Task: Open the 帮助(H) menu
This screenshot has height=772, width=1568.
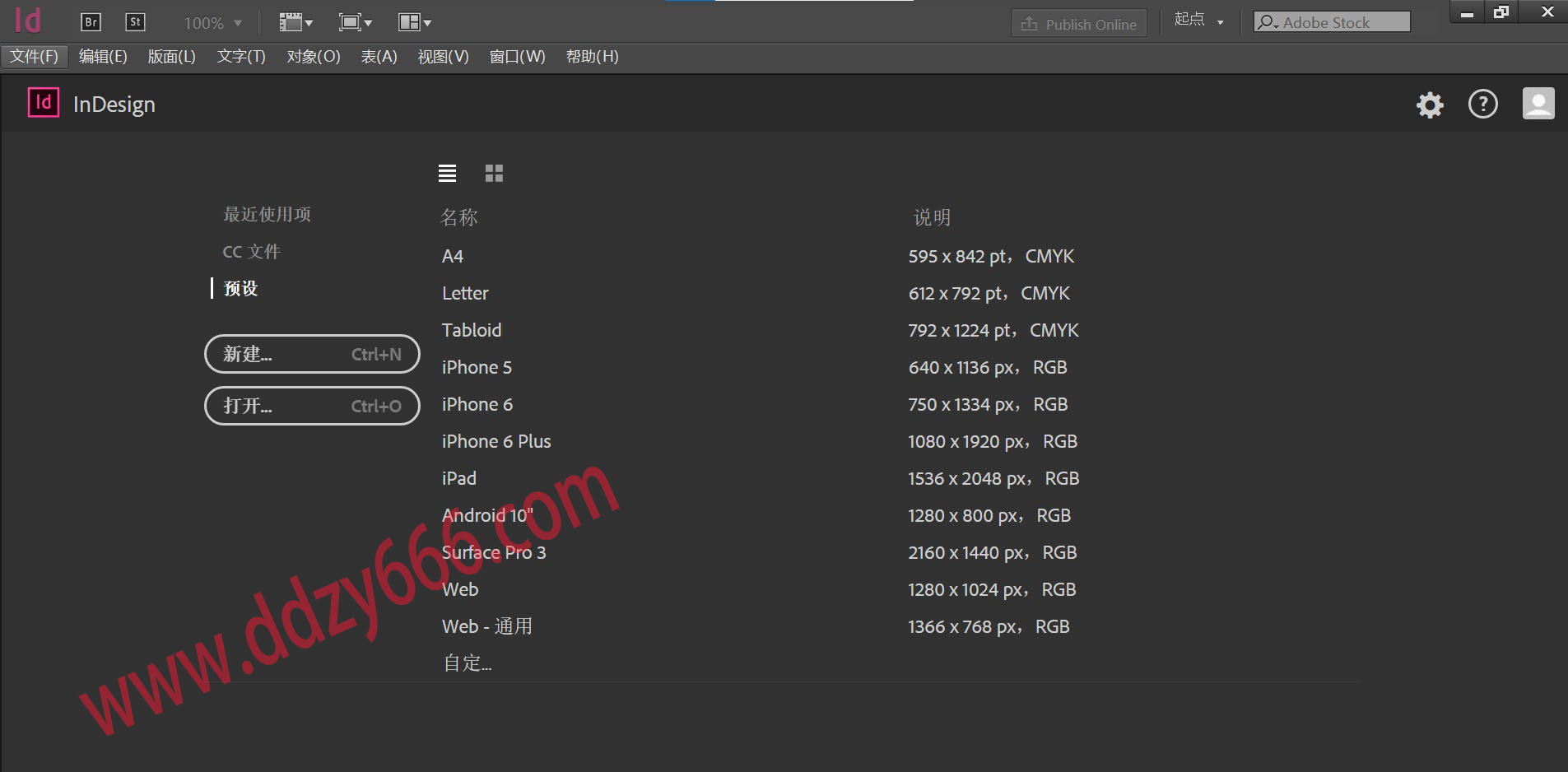Action: click(x=592, y=56)
